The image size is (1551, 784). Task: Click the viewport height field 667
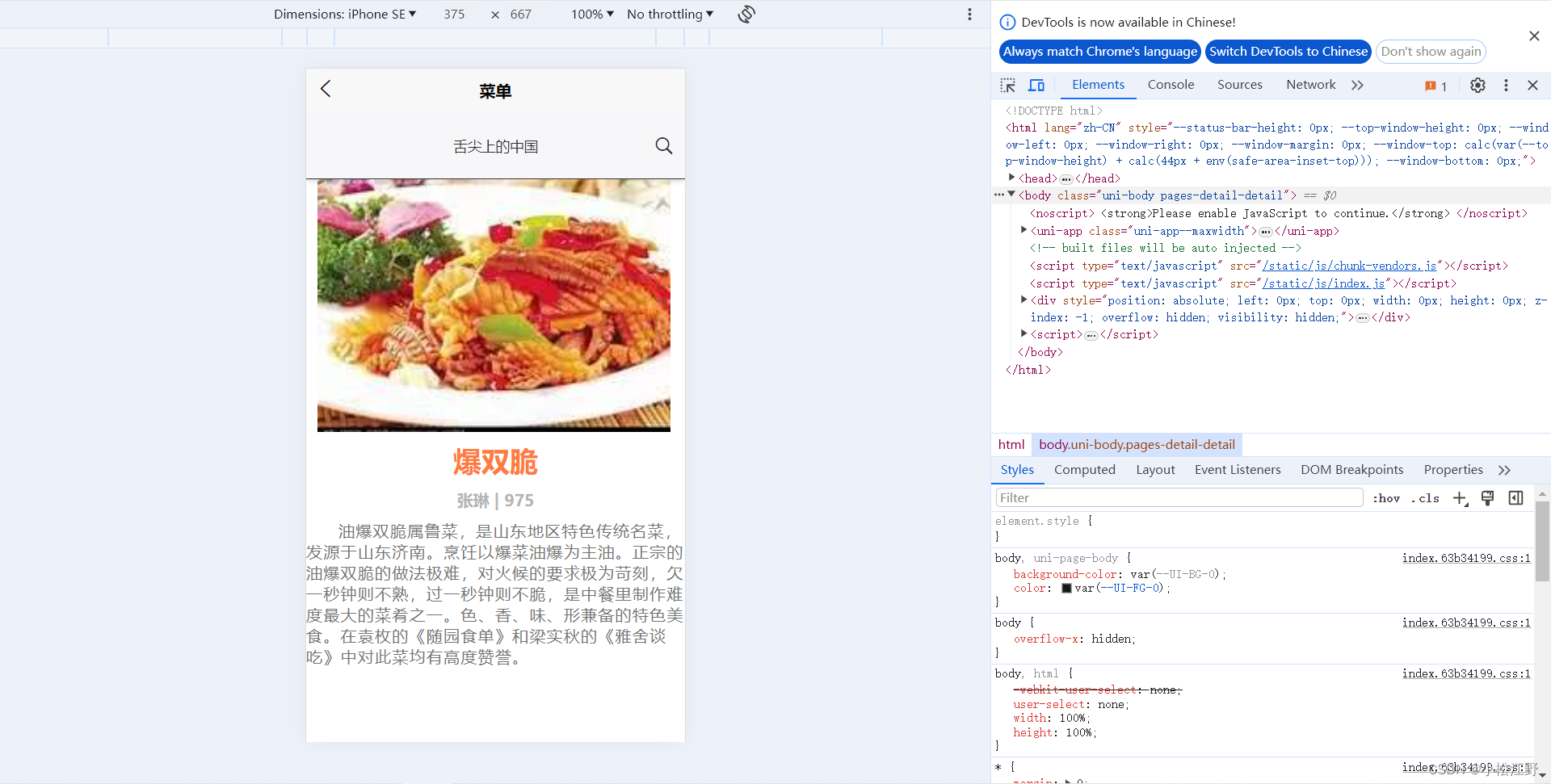tap(521, 14)
